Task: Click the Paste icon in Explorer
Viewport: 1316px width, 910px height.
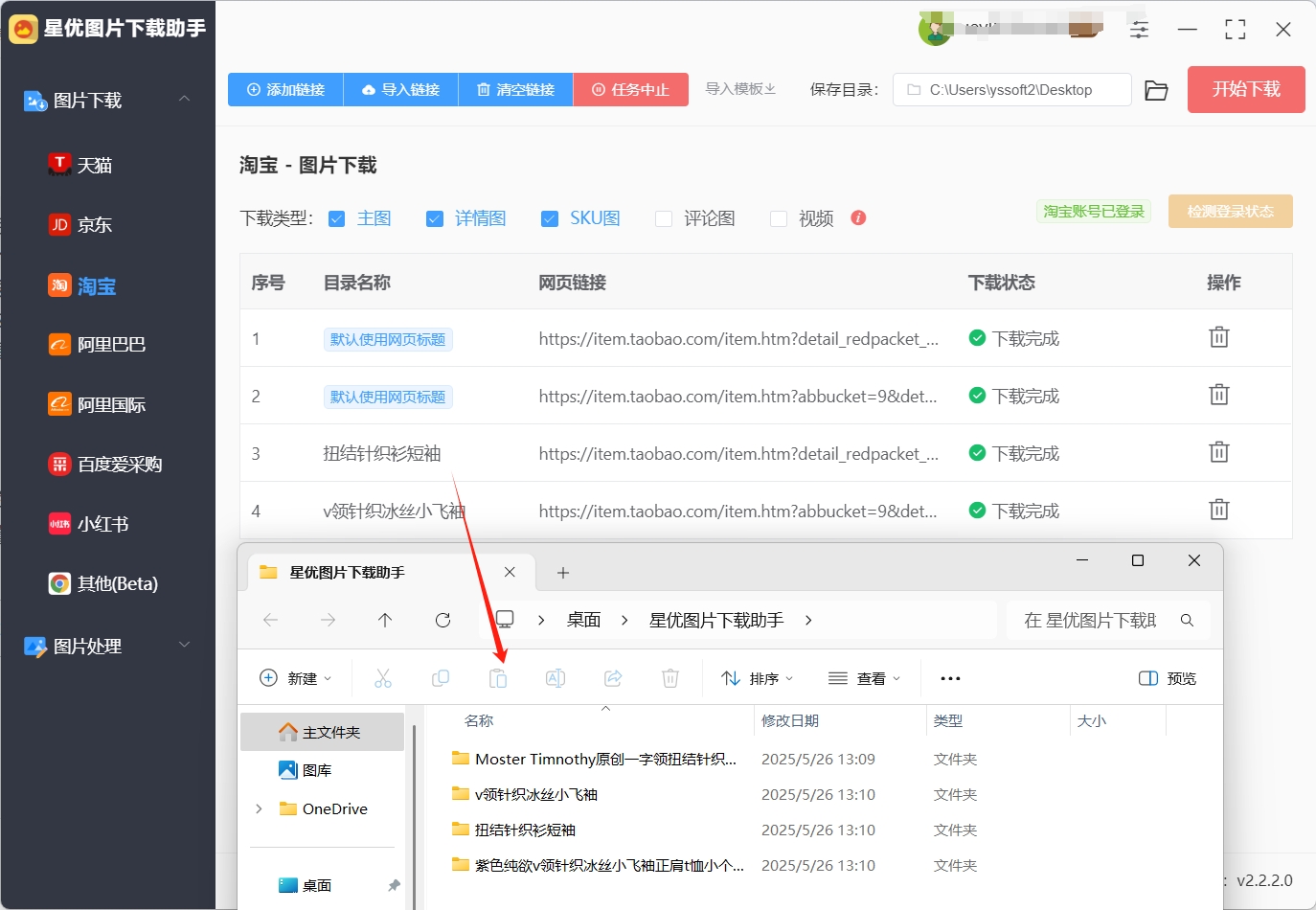Action: [498, 678]
